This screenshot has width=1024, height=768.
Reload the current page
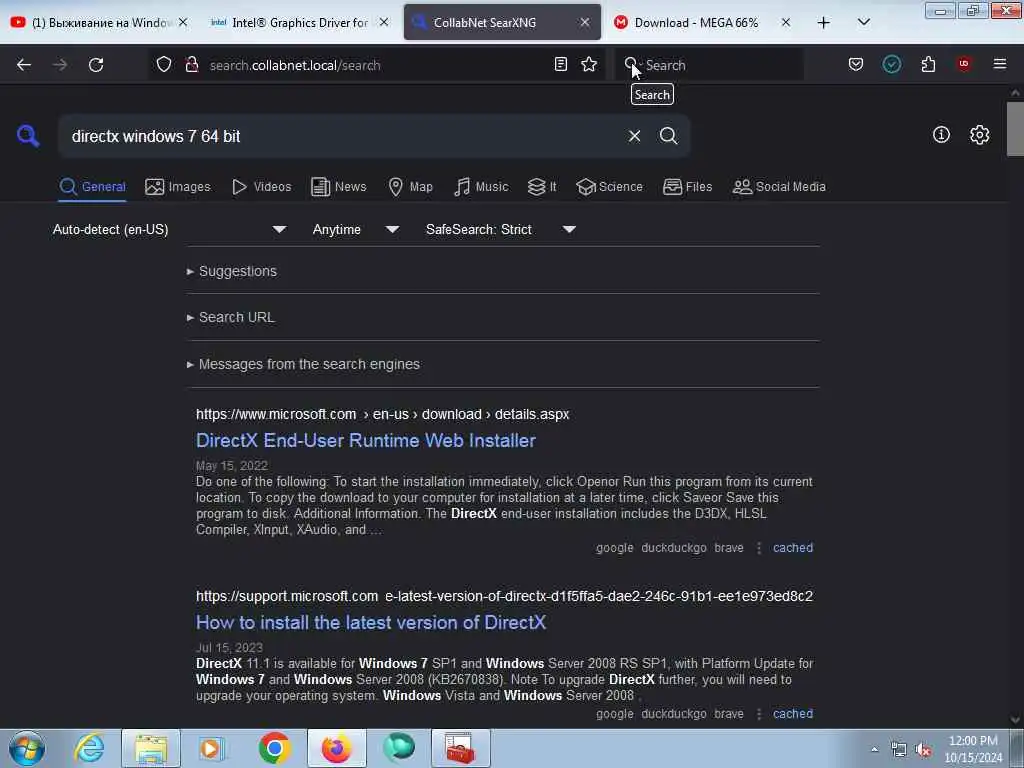[x=96, y=65]
